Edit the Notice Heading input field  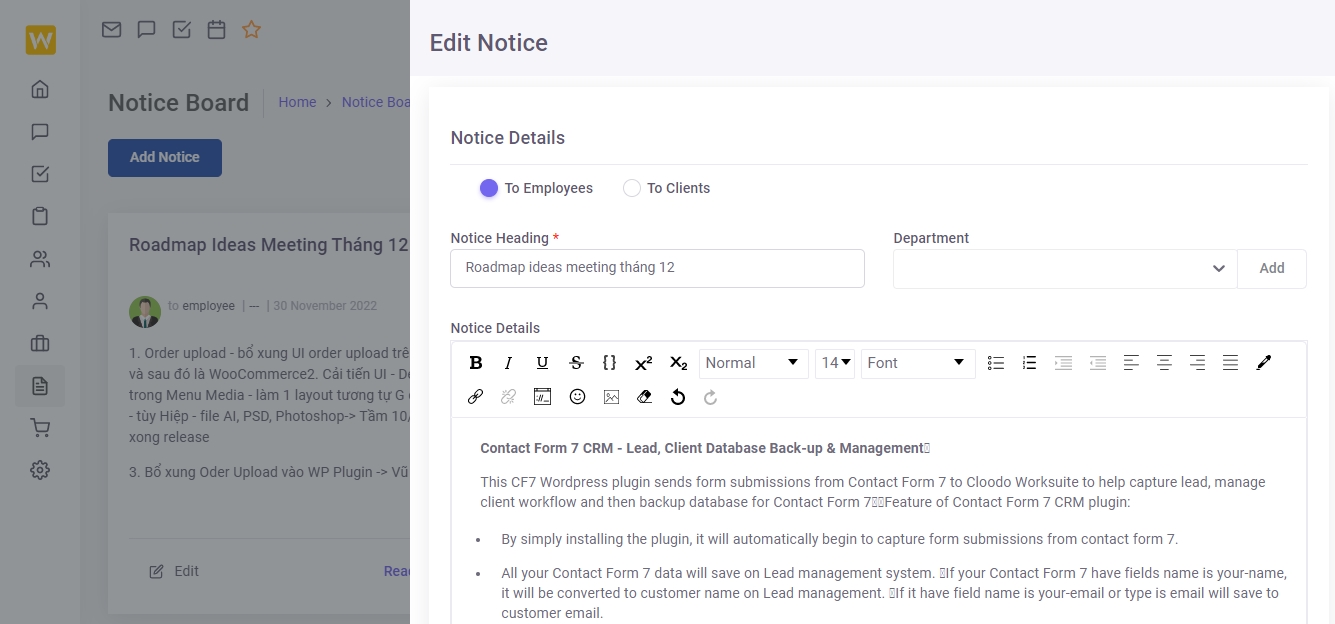(657, 268)
